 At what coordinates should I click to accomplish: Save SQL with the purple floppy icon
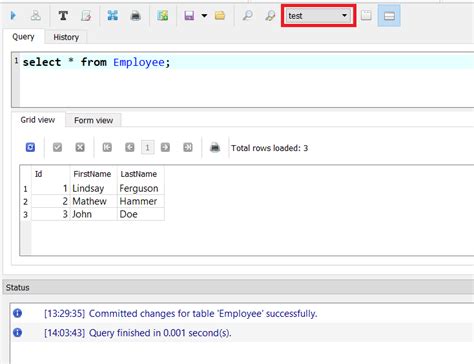[x=189, y=15]
